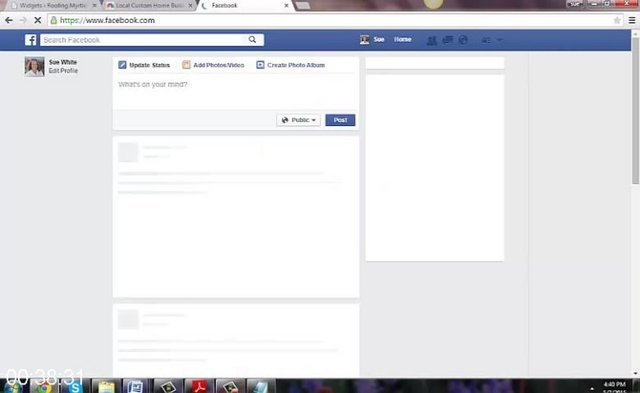Open the notifications globe icon

(x=463, y=40)
